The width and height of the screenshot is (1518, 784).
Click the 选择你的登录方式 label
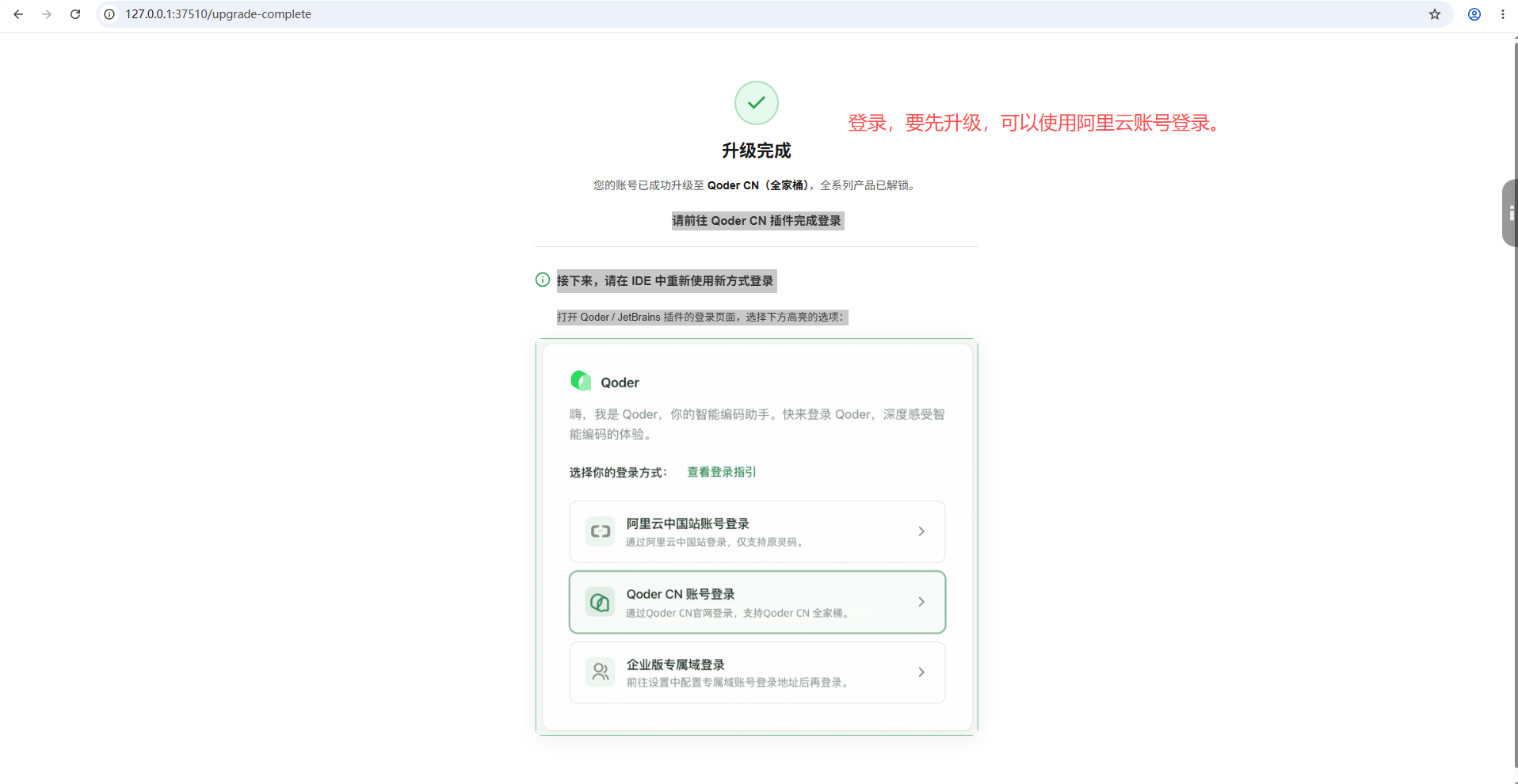point(619,473)
